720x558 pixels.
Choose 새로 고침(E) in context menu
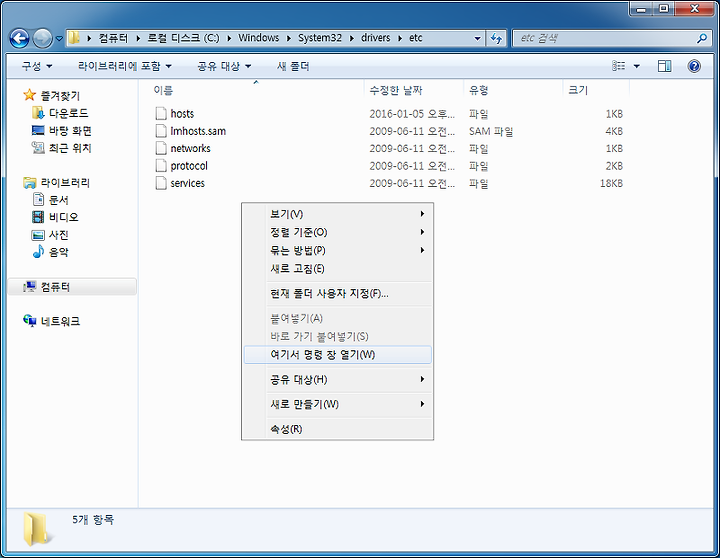(x=338, y=269)
